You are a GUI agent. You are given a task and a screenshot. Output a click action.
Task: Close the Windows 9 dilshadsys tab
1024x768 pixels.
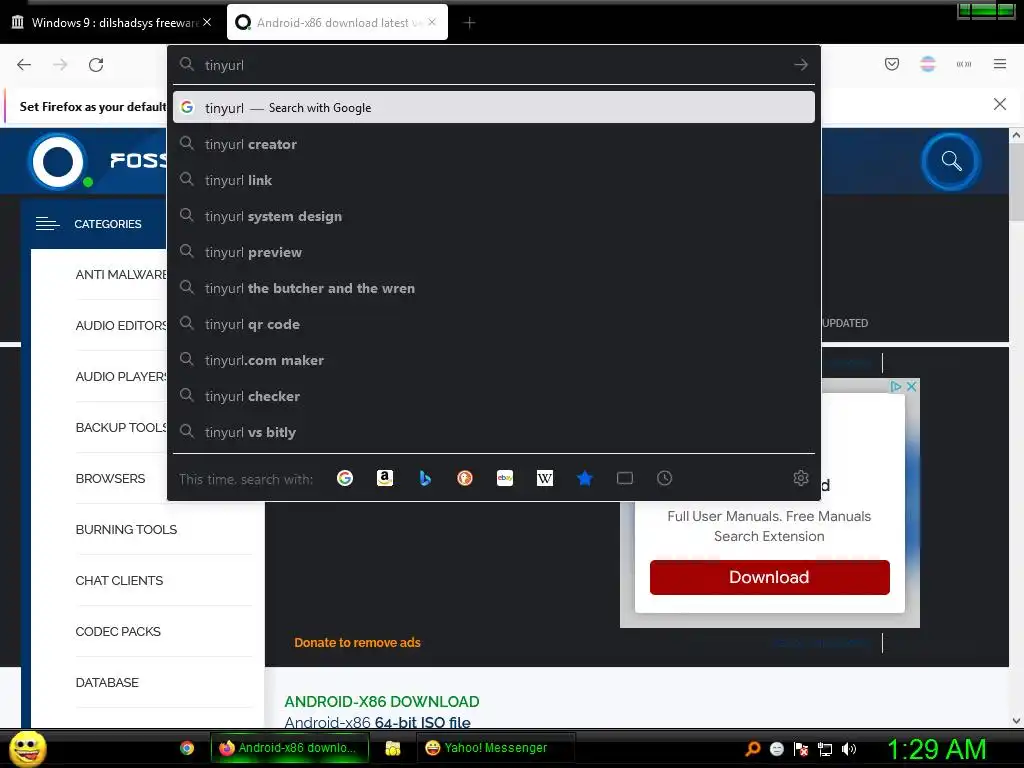tap(207, 22)
